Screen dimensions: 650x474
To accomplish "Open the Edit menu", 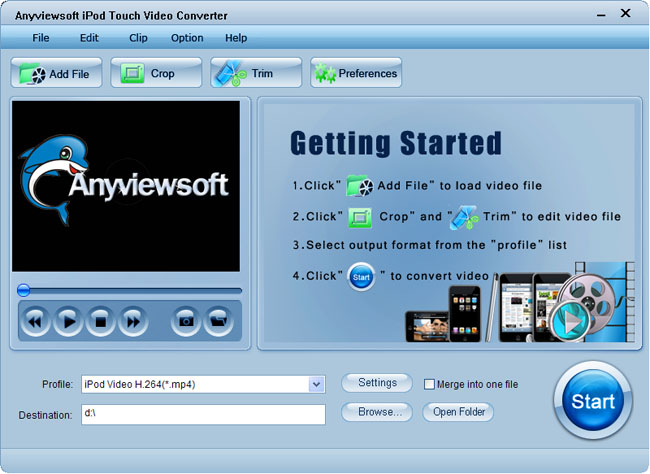I will [89, 38].
